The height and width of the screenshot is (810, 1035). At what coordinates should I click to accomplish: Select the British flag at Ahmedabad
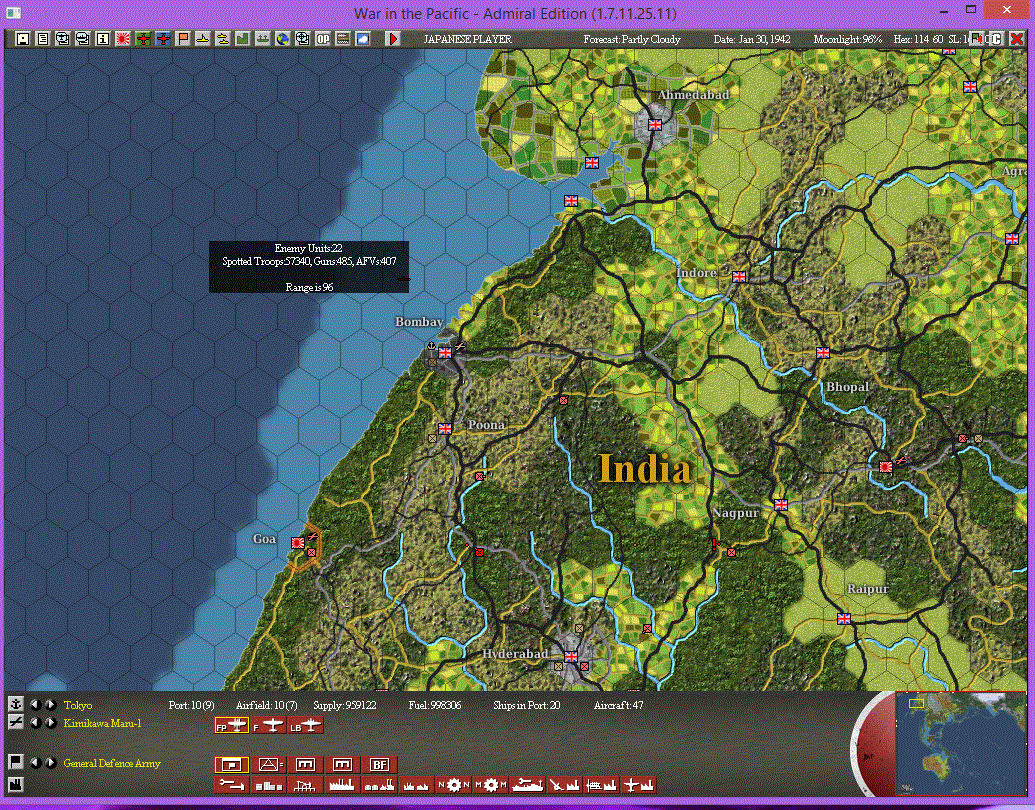(655, 124)
